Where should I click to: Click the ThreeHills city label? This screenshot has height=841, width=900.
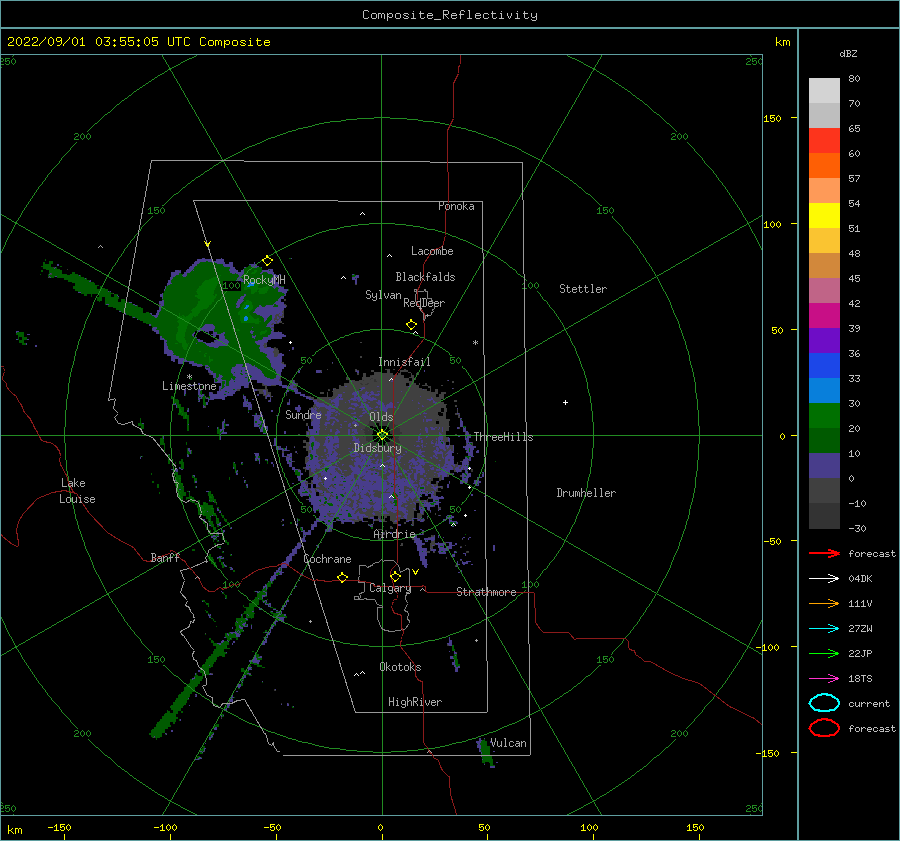pos(503,437)
